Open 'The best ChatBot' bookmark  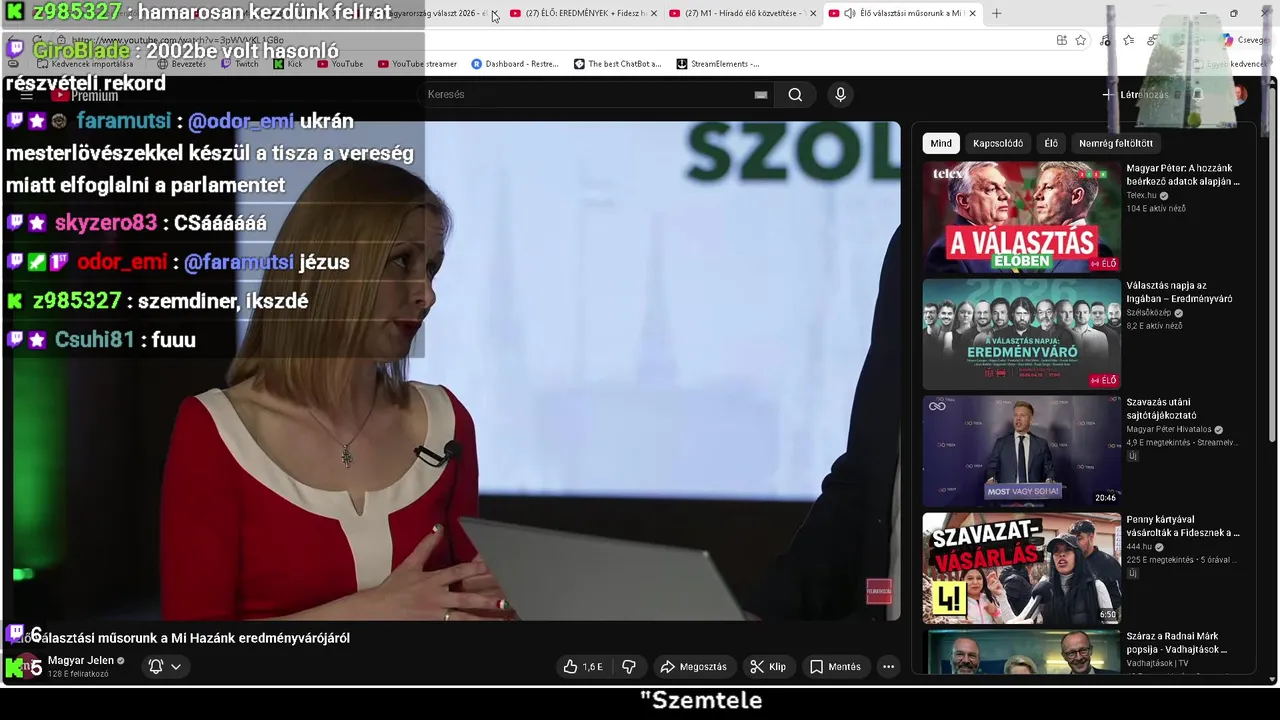(x=617, y=64)
